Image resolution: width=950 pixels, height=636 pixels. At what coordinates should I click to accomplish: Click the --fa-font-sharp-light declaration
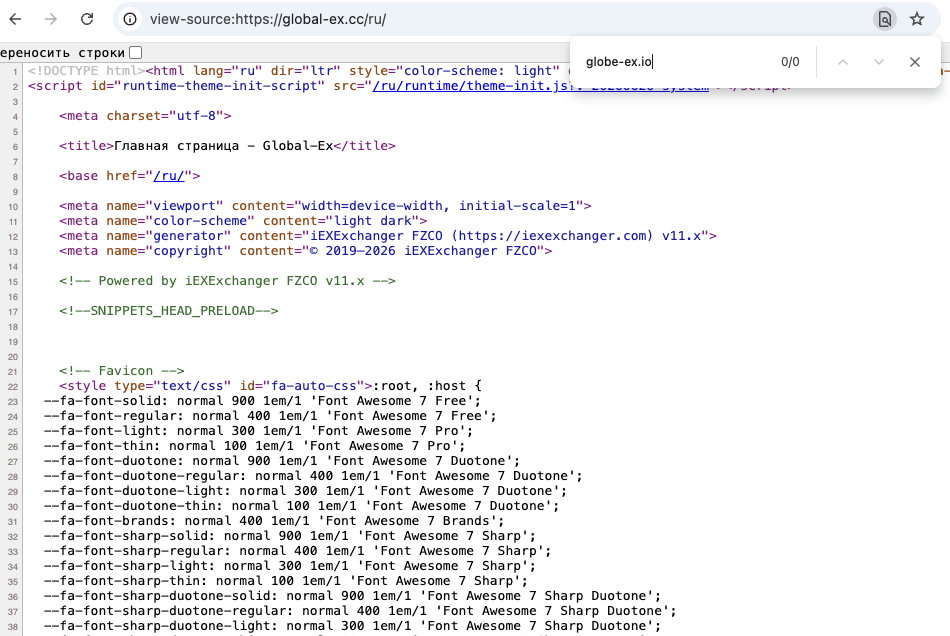tap(290, 566)
